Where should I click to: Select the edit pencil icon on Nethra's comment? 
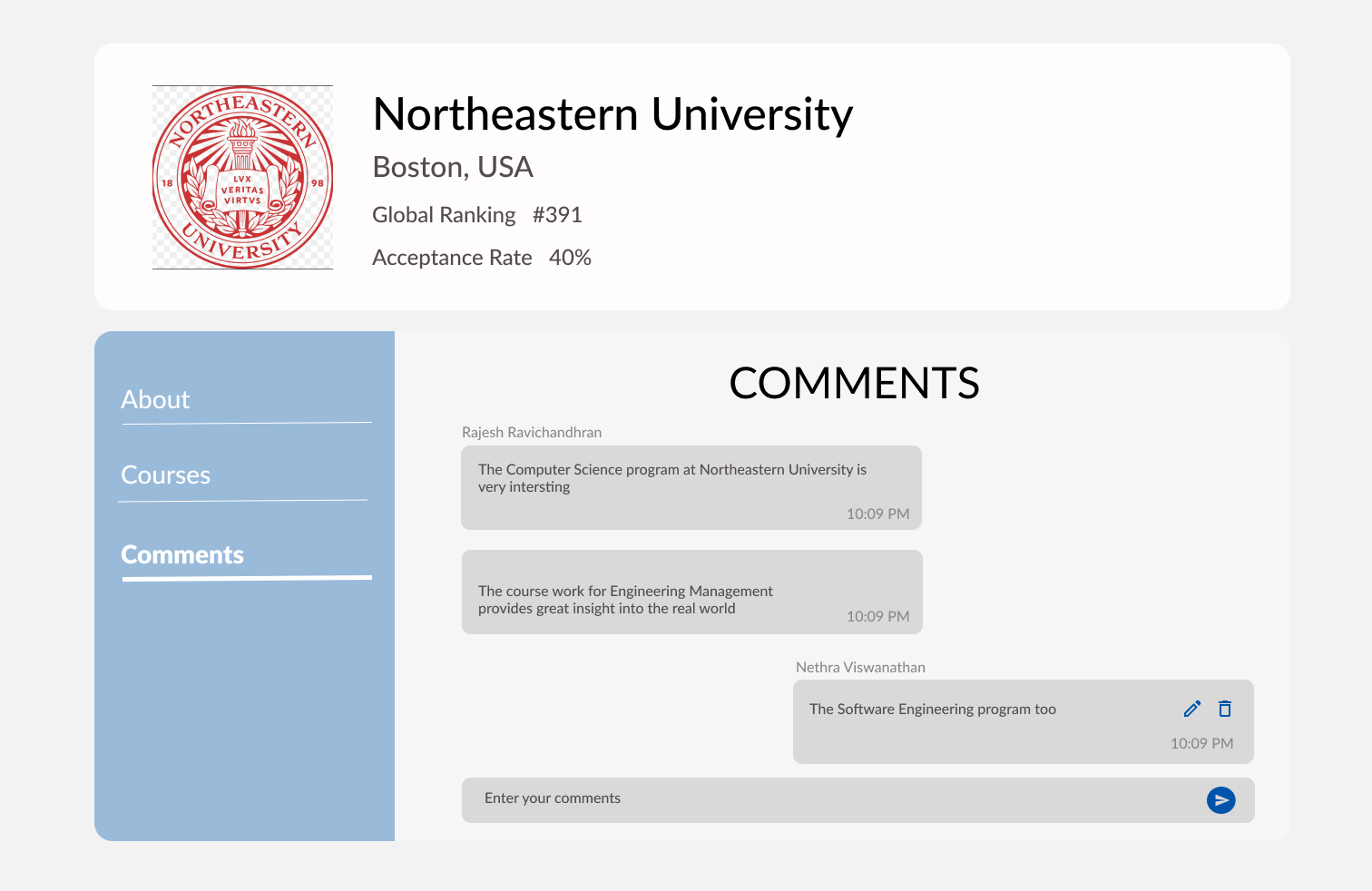coord(1191,709)
